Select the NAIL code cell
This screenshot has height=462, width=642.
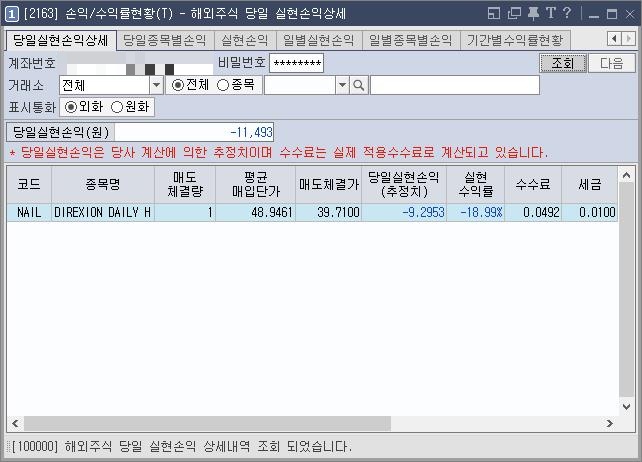[x=29, y=213]
